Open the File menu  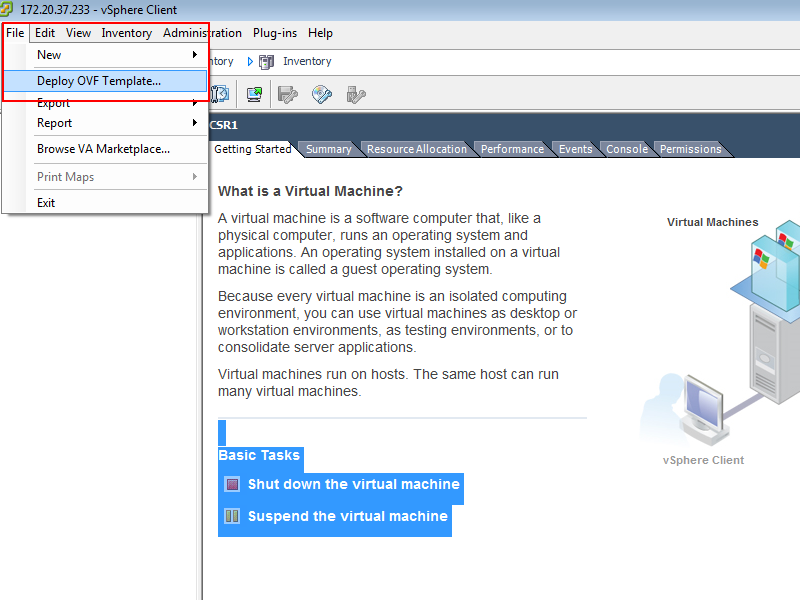pyautogui.click(x=15, y=33)
